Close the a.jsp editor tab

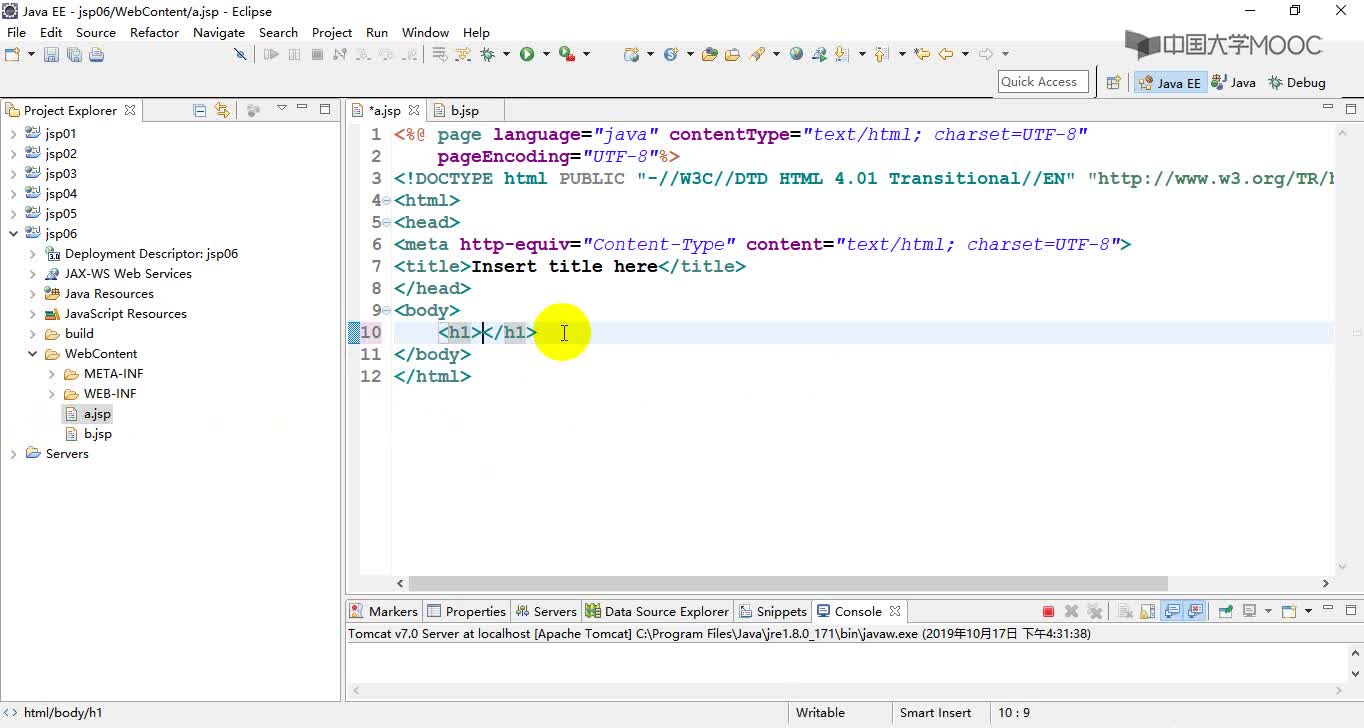414,110
